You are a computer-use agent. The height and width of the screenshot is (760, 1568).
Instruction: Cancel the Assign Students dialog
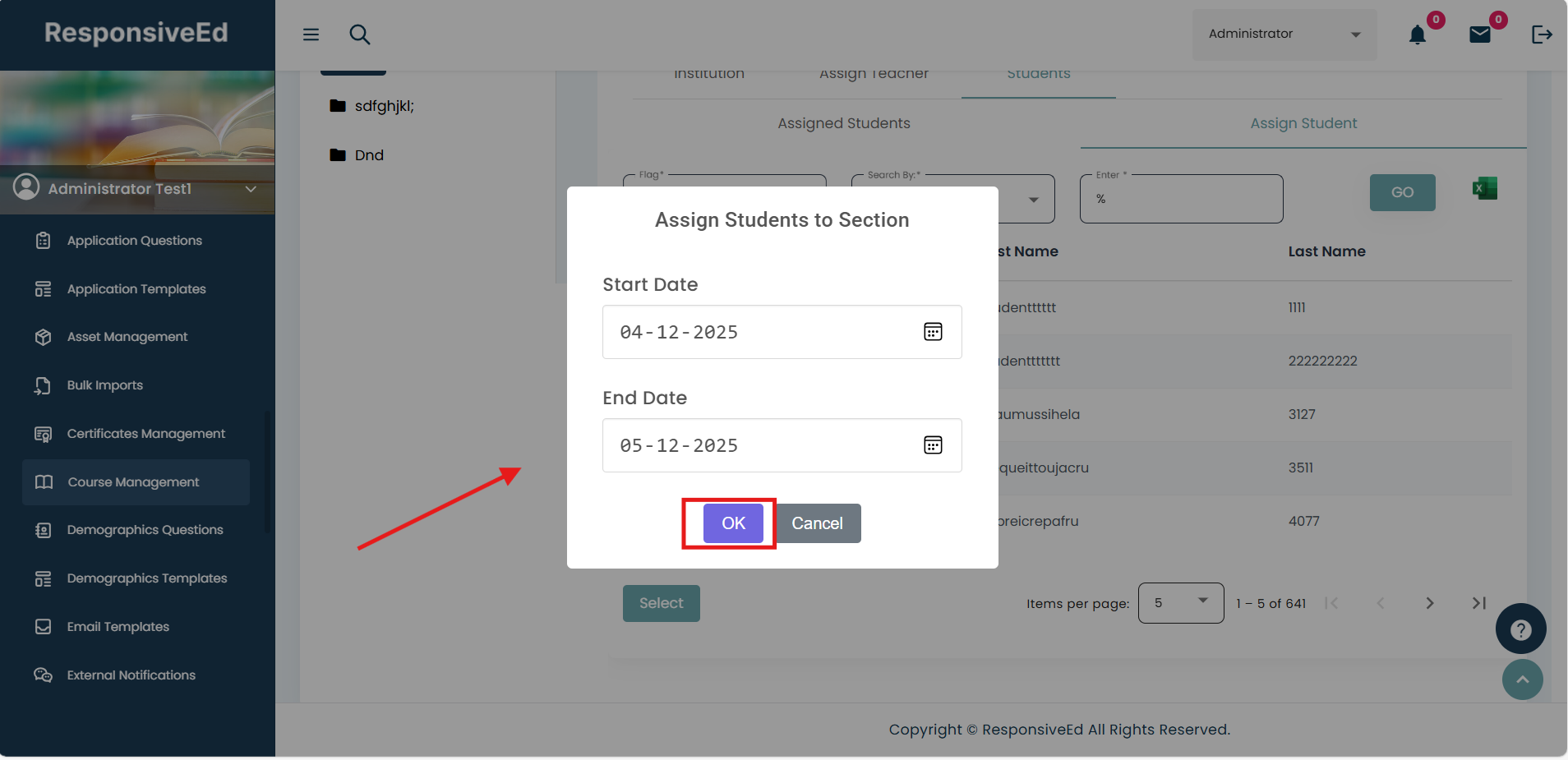817,523
